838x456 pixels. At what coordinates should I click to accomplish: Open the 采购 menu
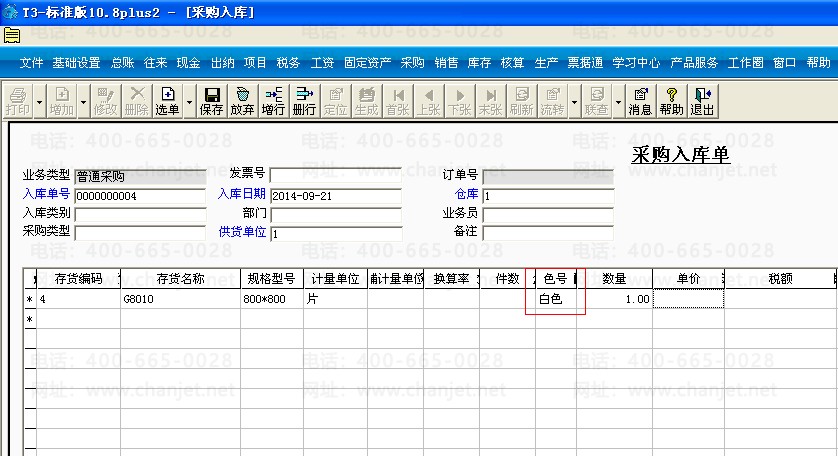413,63
